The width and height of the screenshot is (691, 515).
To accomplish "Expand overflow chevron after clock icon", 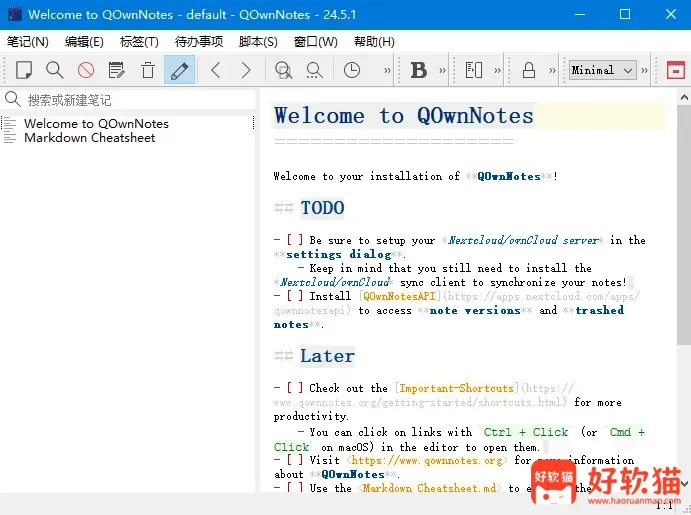I will click(387, 70).
